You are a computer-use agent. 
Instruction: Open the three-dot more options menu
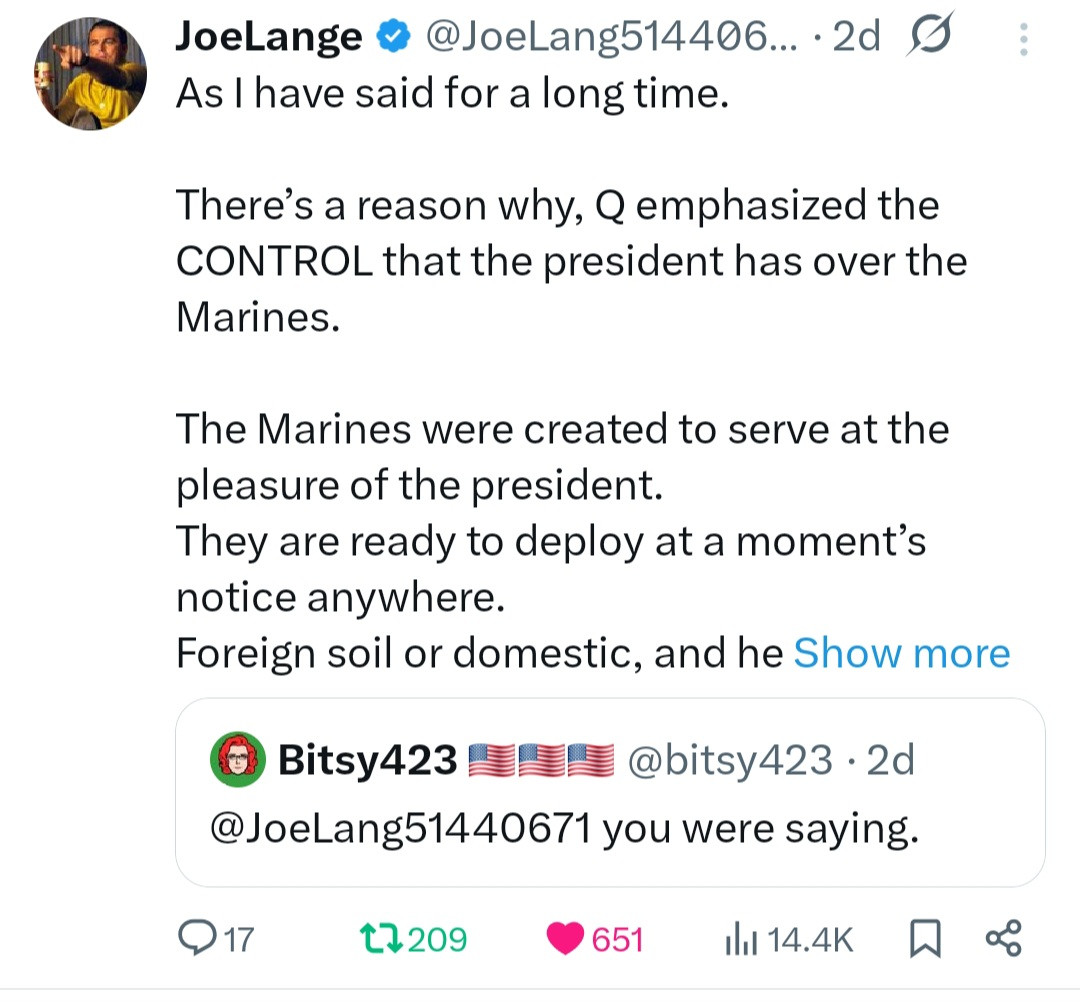1022,39
